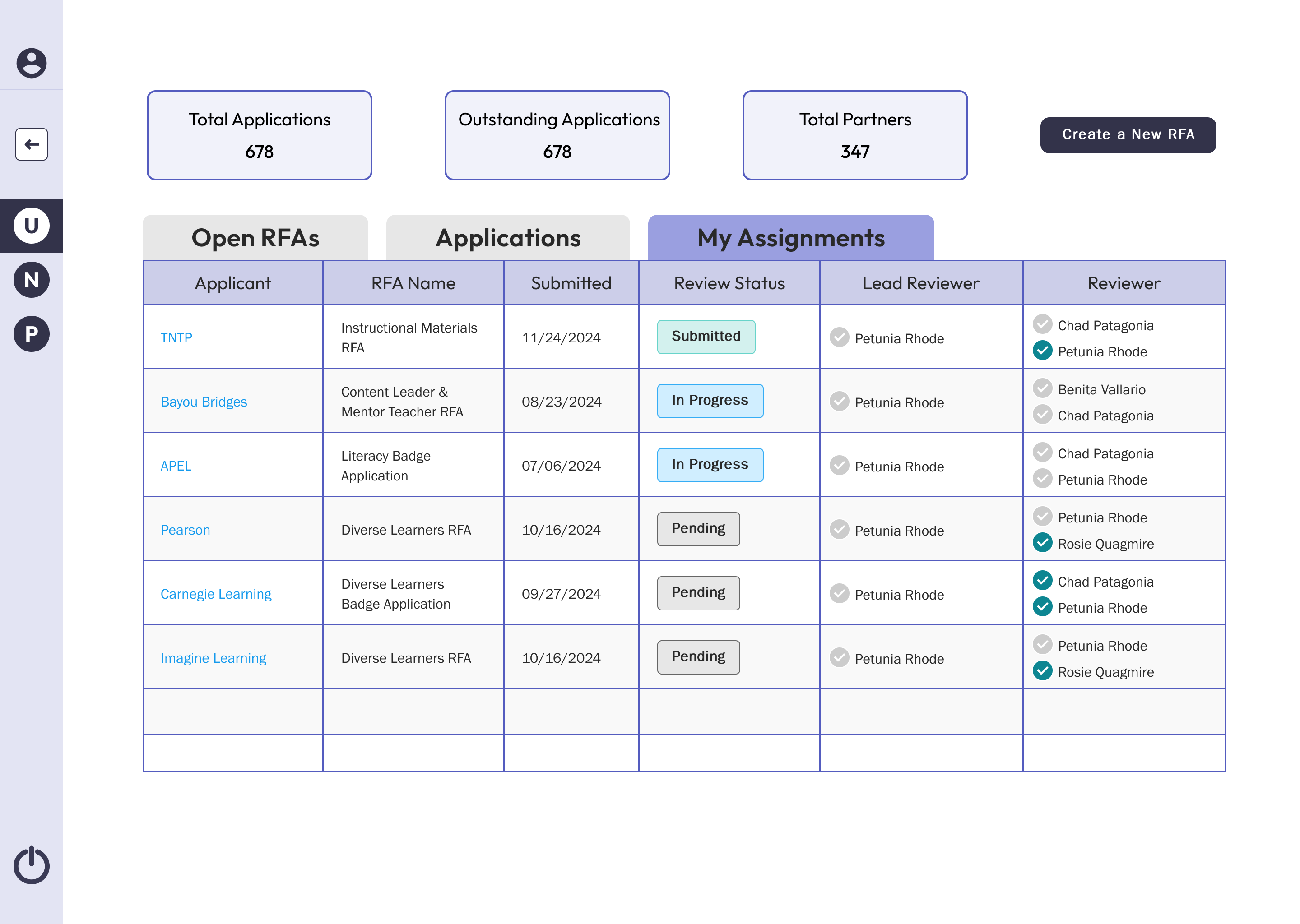Image resolution: width=1300 pixels, height=924 pixels.
Task: Select the U circle sidebar icon
Action: [31, 225]
